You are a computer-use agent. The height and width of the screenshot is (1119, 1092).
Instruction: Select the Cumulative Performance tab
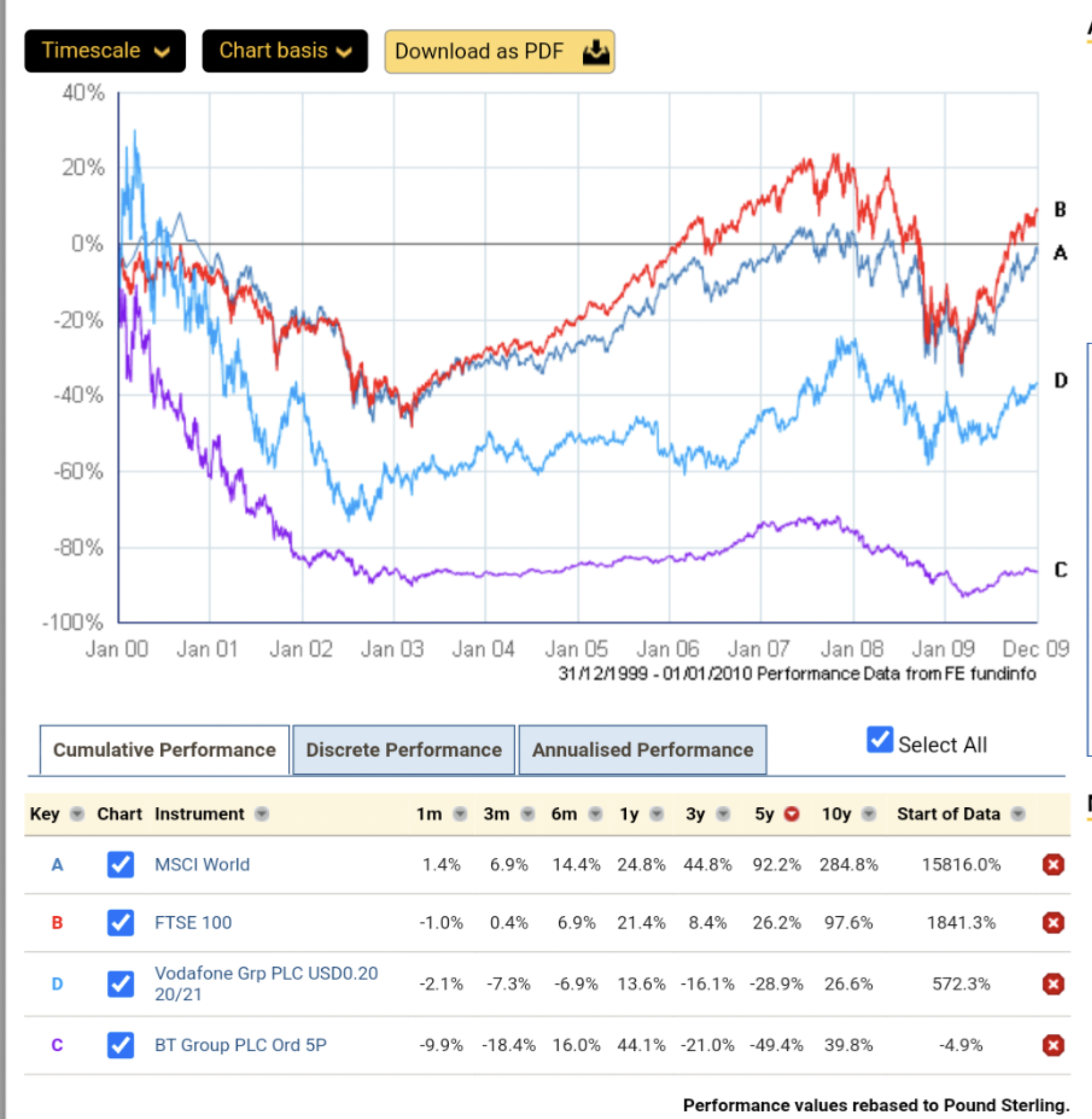tap(165, 750)
